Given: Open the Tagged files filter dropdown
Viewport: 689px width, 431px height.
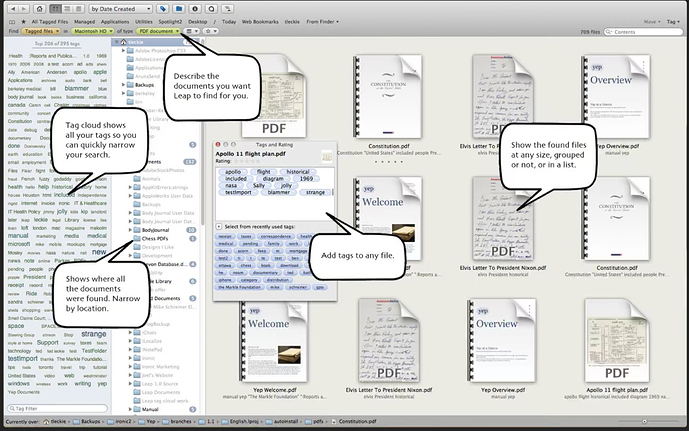Looking at the screenshot, I should 41,31.
